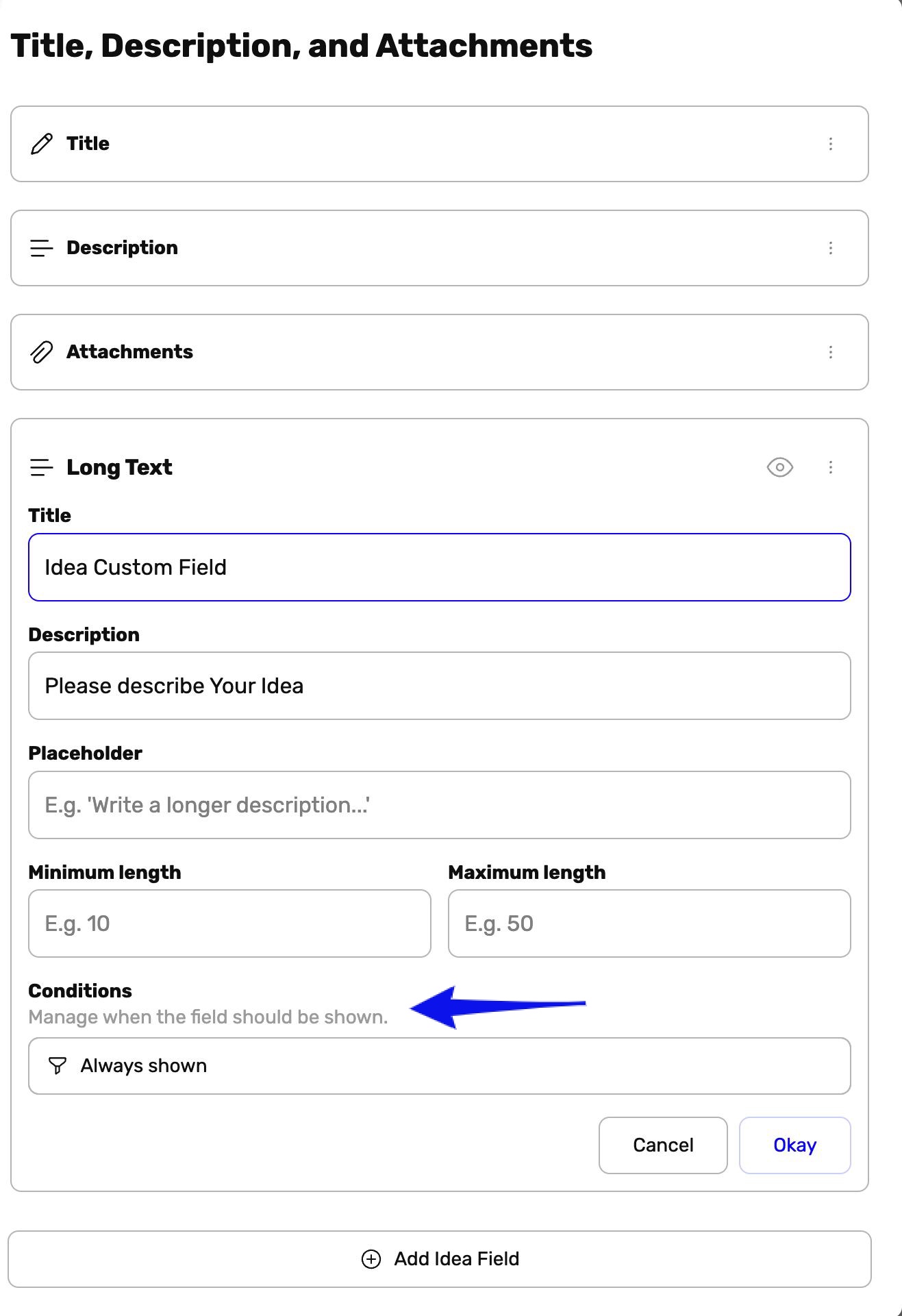Select the Maximum length input box
The image size is (902, 1316).
649,923
